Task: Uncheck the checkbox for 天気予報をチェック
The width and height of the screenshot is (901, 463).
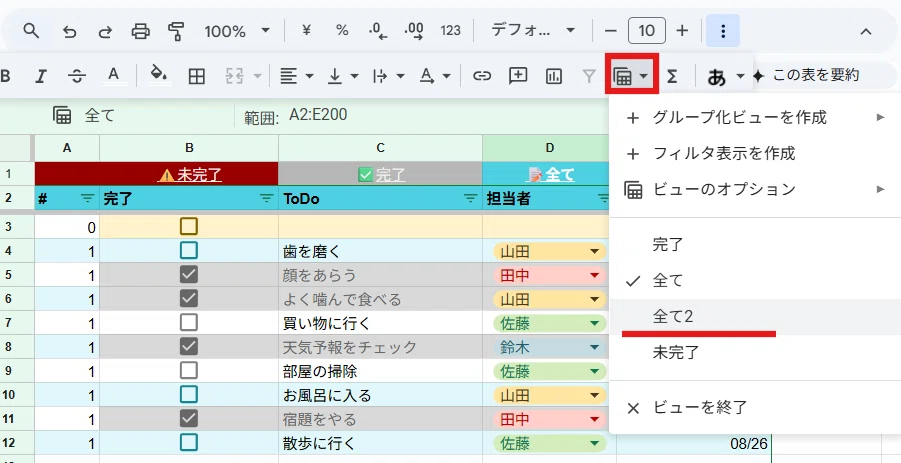Action: pyautogui.click(x=189, y=346)
